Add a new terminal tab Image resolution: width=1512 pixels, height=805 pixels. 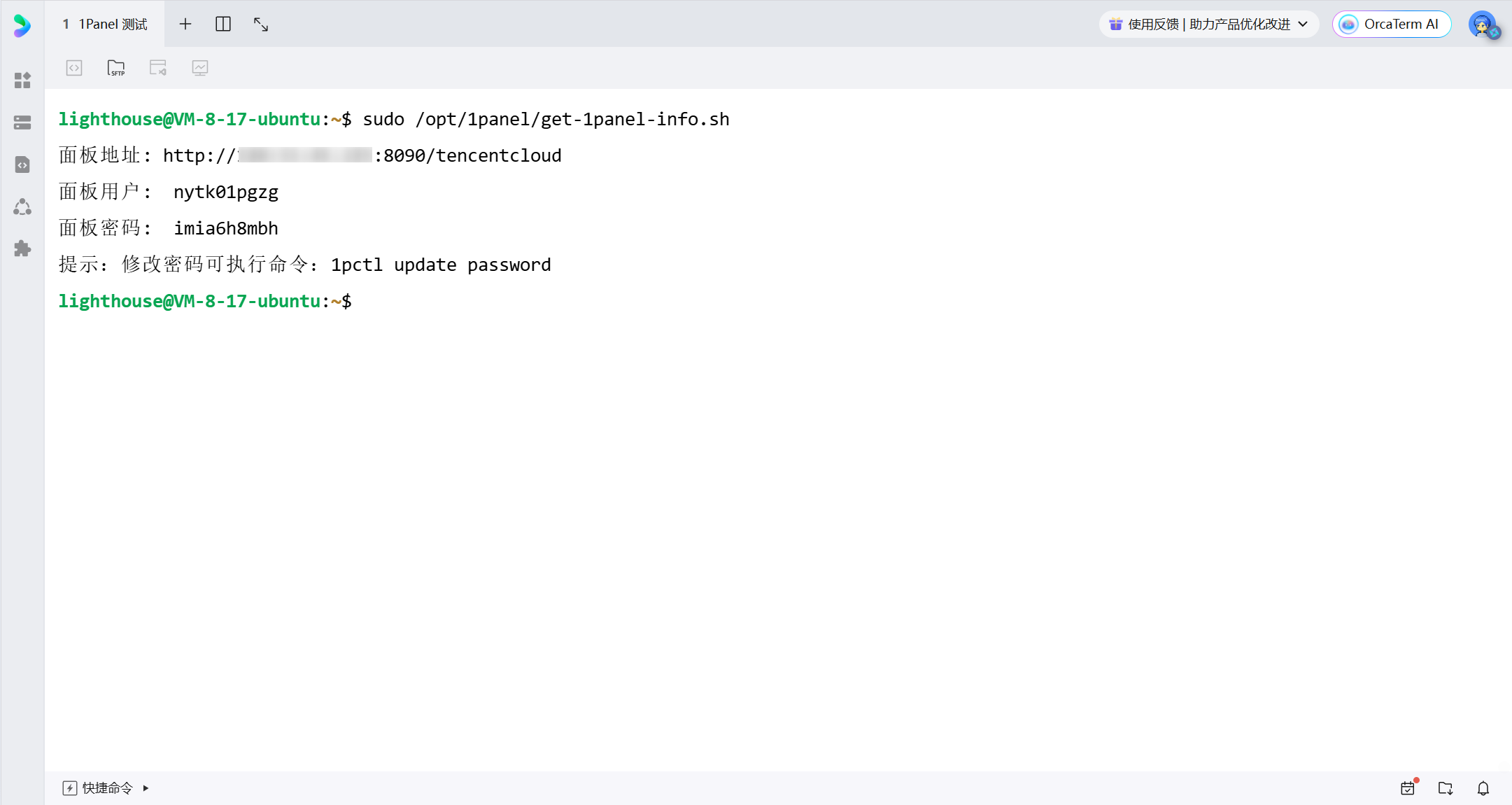point(185,24)
